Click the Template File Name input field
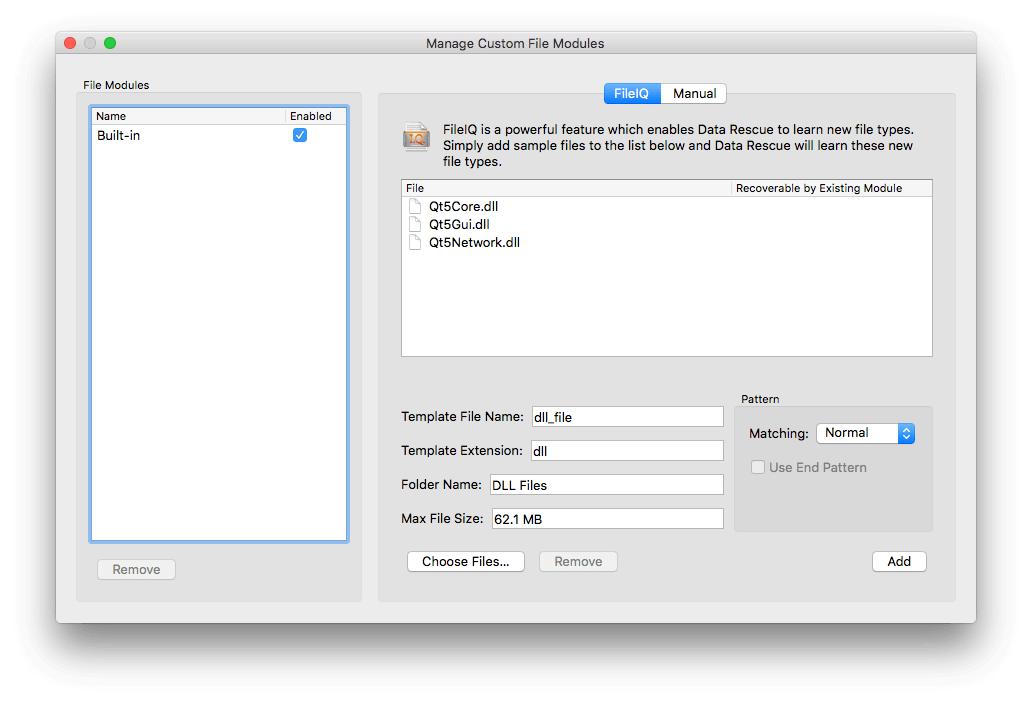1032x703 pixels. (627, 416)
